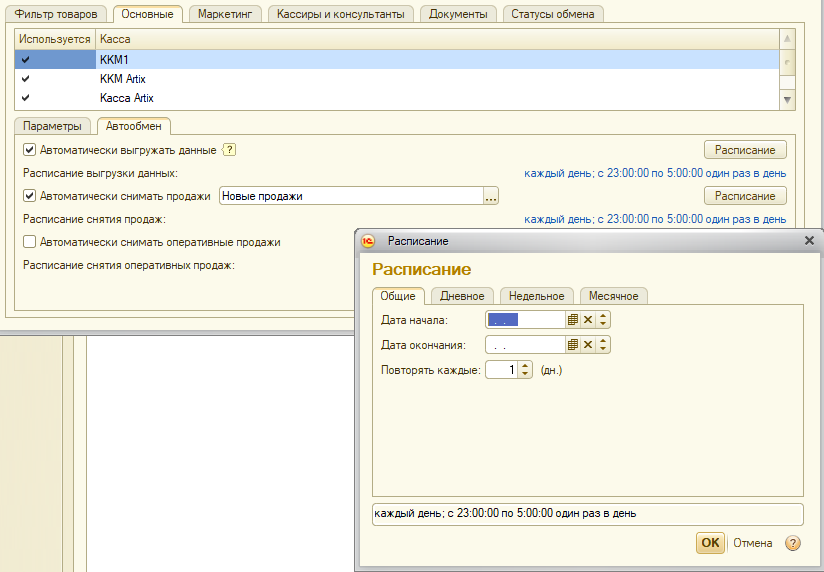The width and height of the screenshot is (824, 572).
Task: Adjust Повторять каждые spinner value
Action: [x=526, y=370]
